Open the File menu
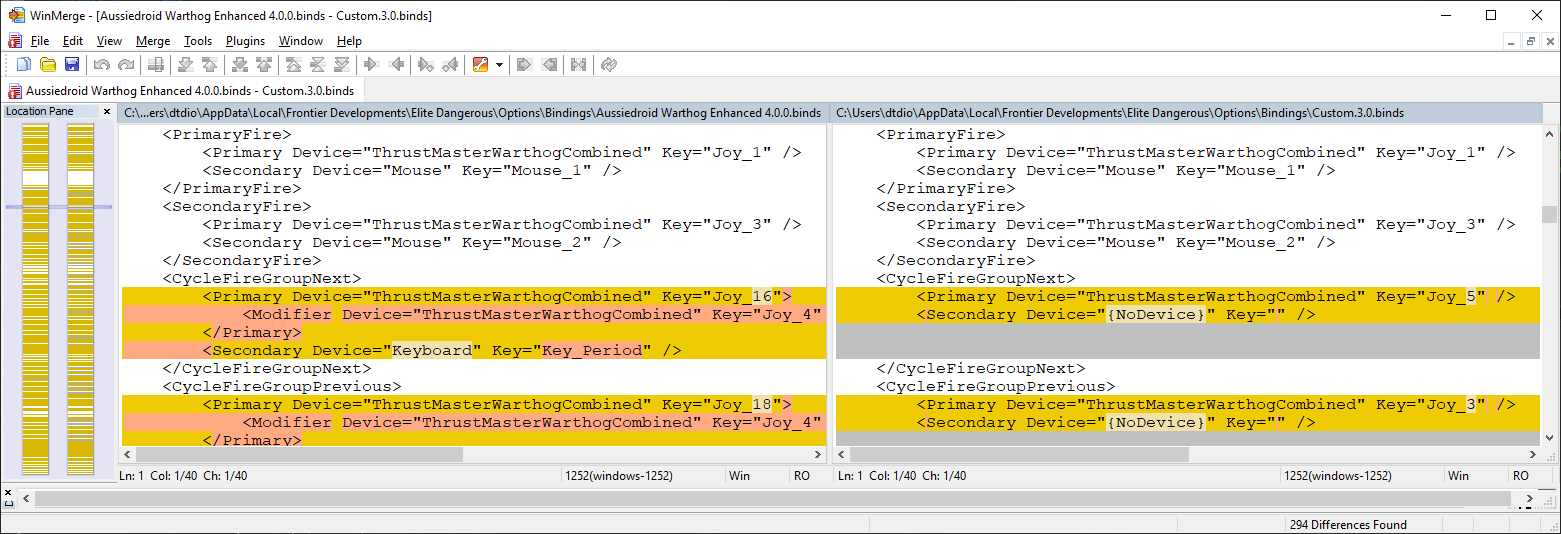 pos(40,41)
